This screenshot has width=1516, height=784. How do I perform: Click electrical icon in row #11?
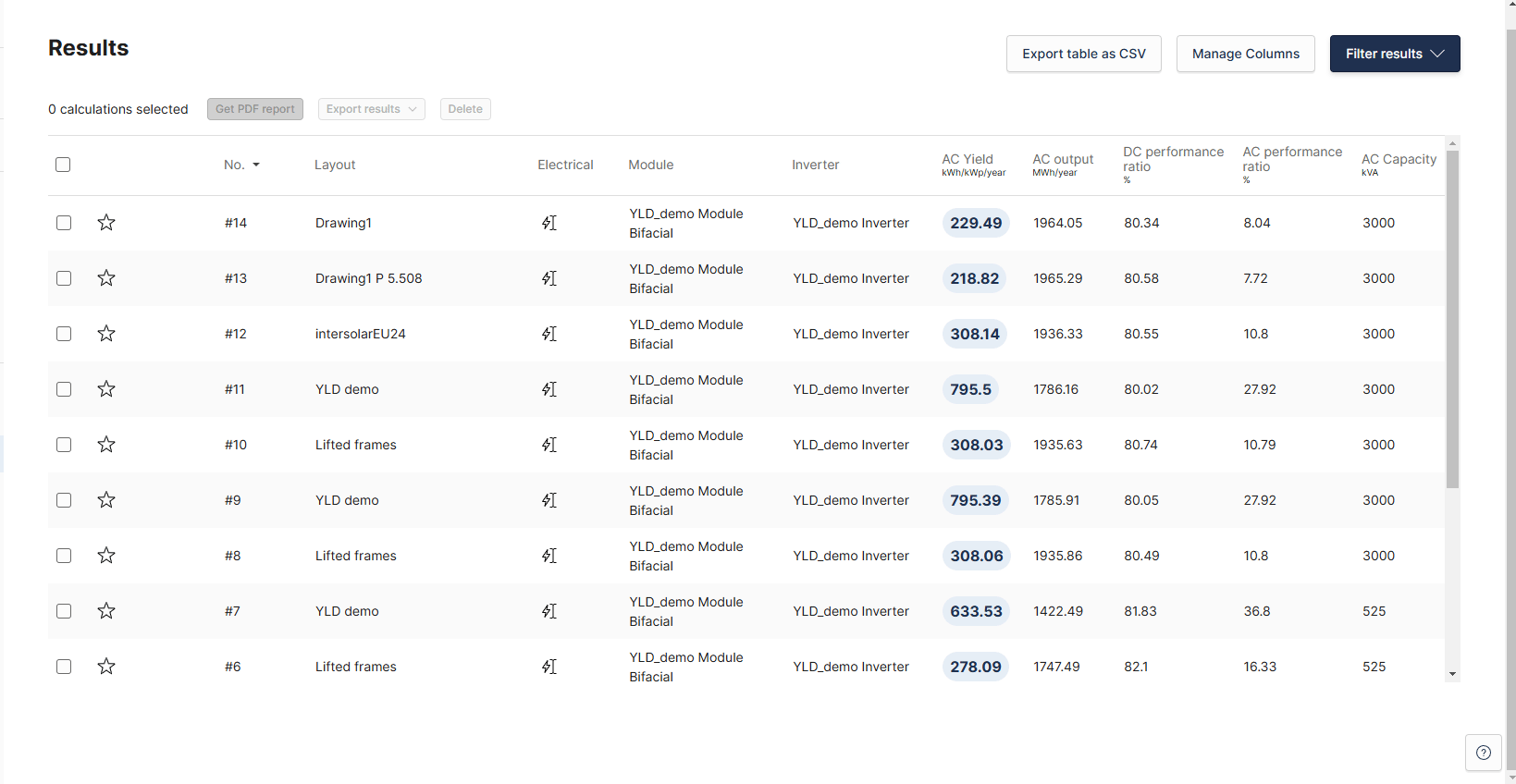[x=549, y=389]
